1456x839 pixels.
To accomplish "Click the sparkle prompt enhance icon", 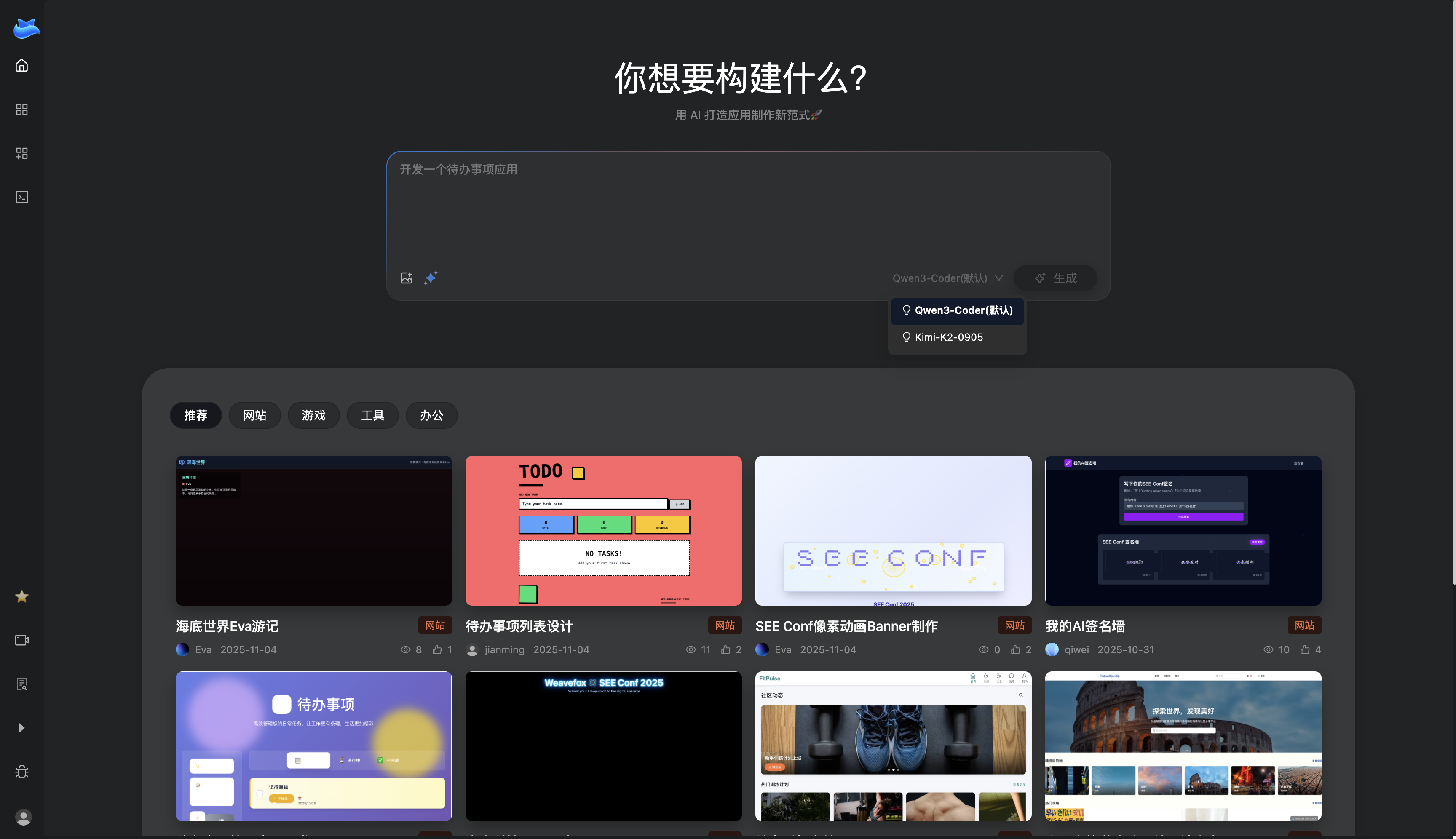I will point(431,278).
